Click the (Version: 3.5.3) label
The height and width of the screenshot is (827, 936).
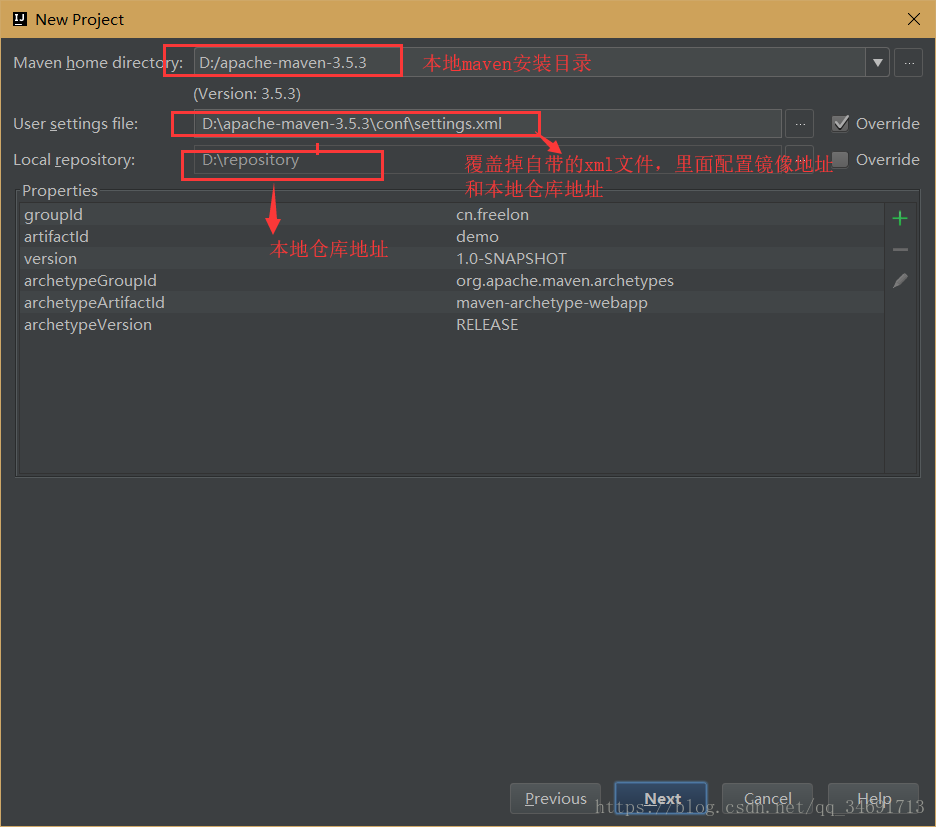pos(247,94)
